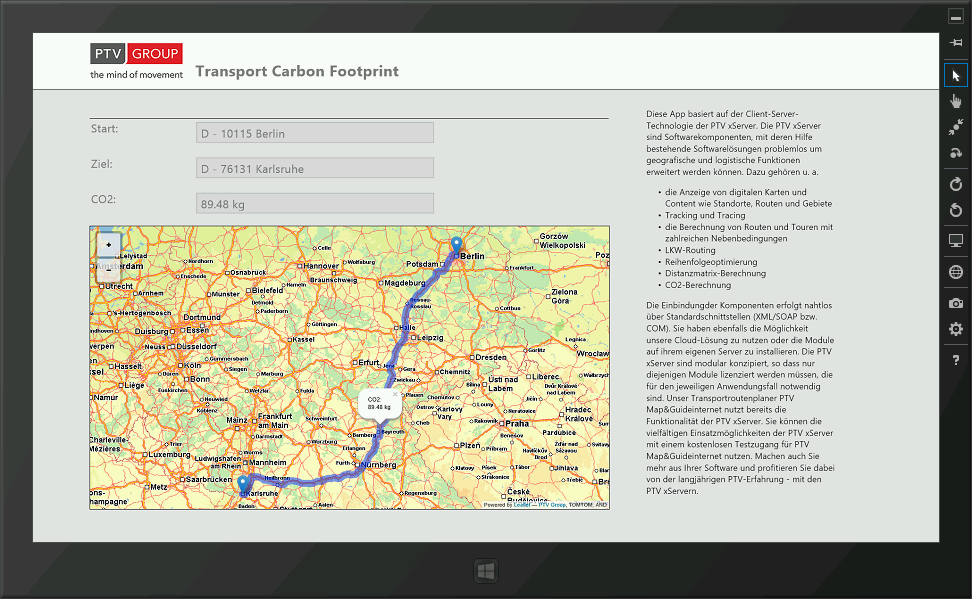Follow the PTV Group attribution link
The height and width of the screenshot is (599, 972).
pyautogui.click(x=550, y=505)
